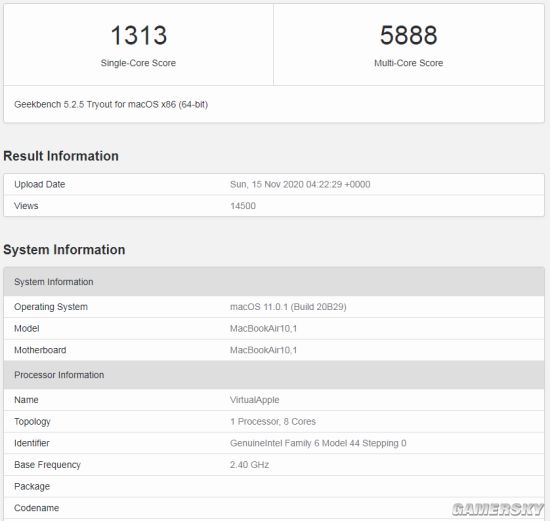The width and height of the screenshot is (550, 521).
Task: Click the Motherboard MacBookAir10,1 value
Action: 263,350
